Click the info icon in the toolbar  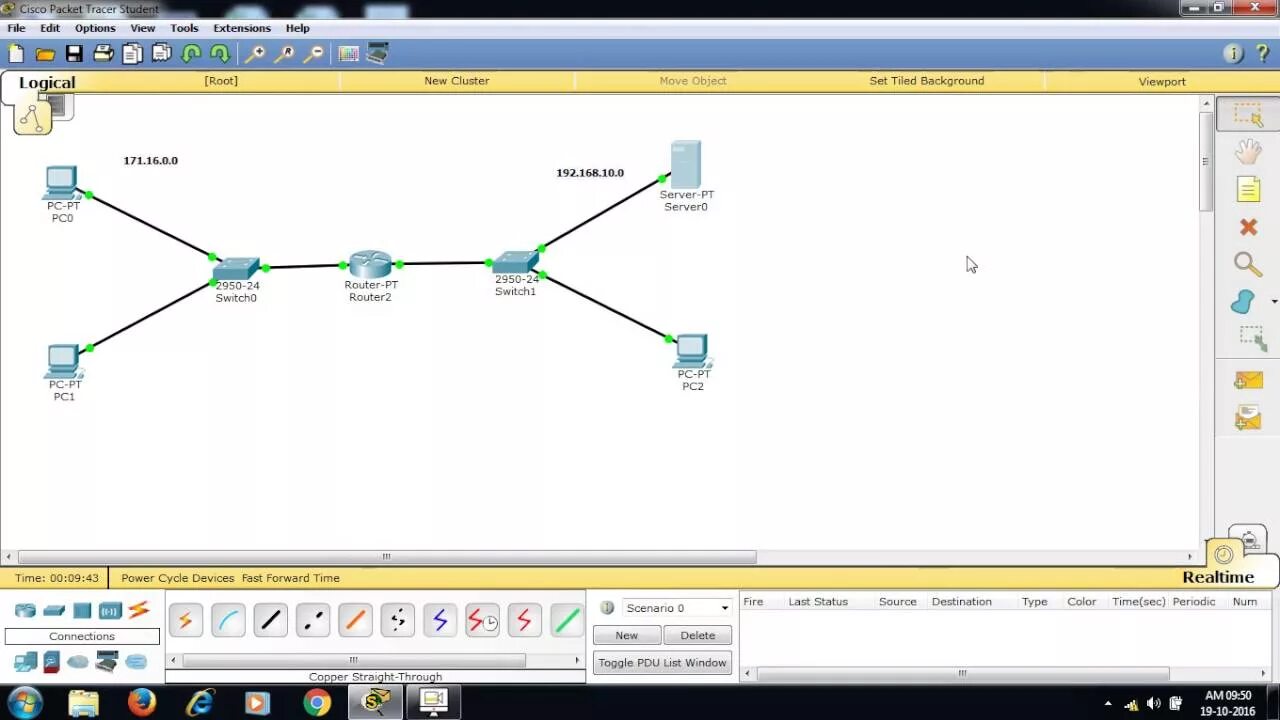click(1233, 54)
